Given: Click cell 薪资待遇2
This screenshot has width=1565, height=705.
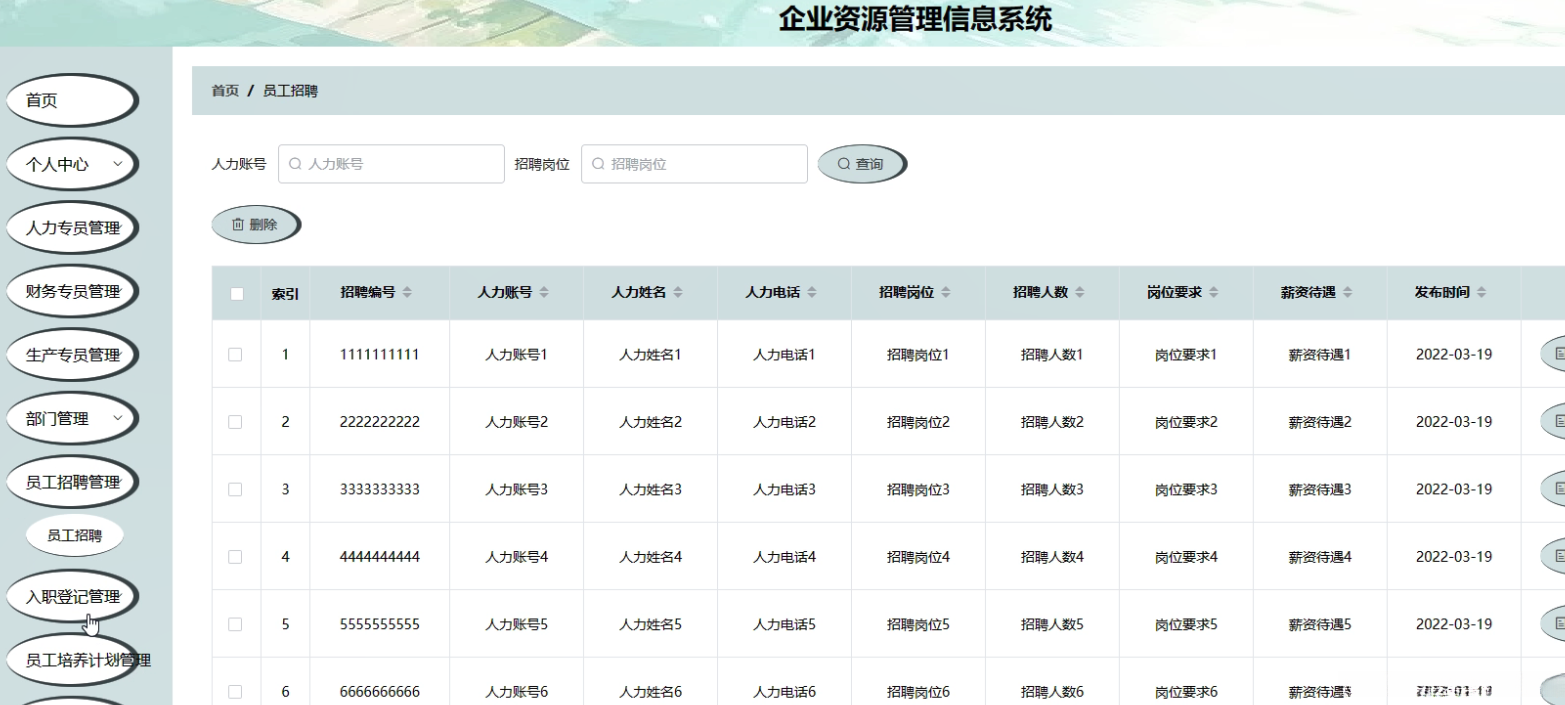Looking at the screenshot, I should point(1320,422).
